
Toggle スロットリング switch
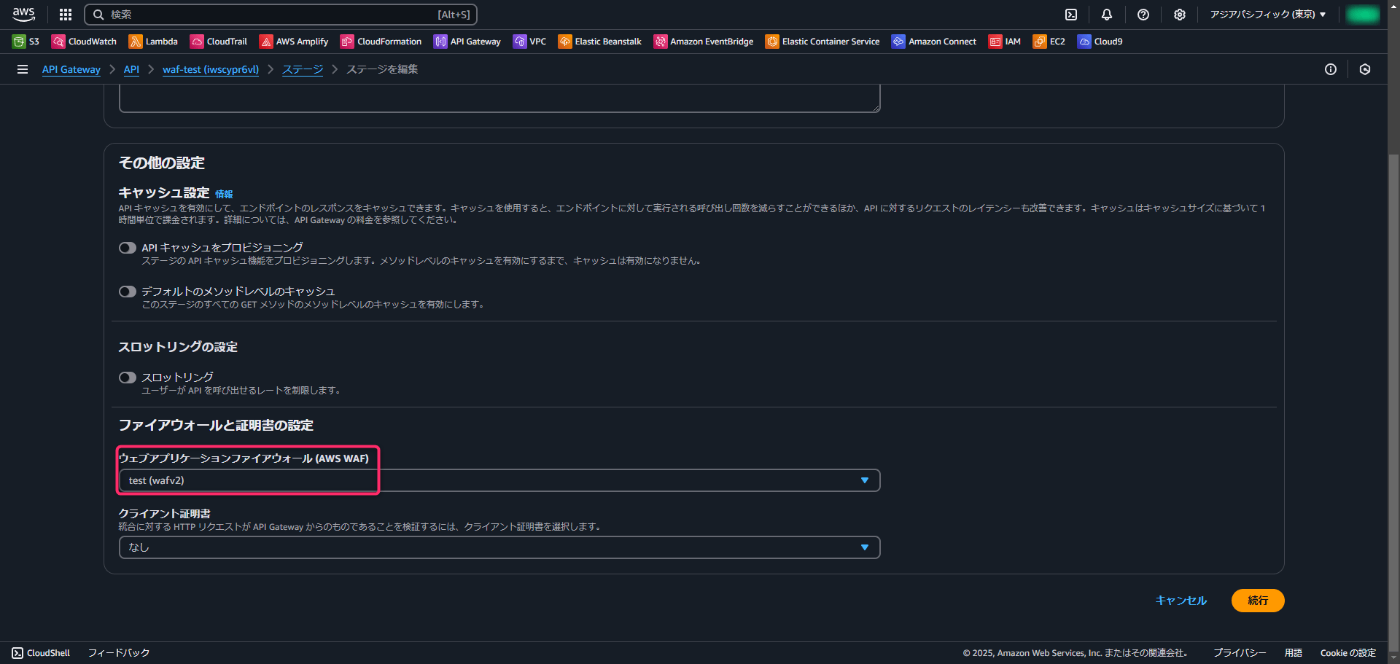[127, 377]
